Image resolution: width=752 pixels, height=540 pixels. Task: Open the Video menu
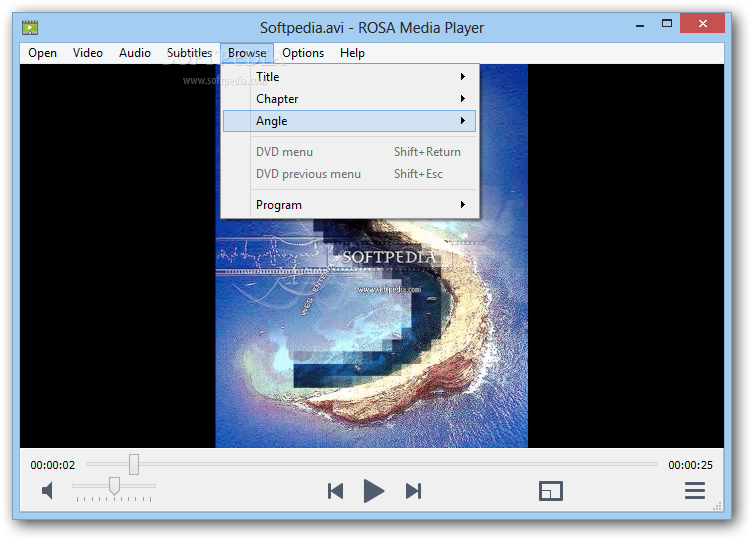point(88,53)
